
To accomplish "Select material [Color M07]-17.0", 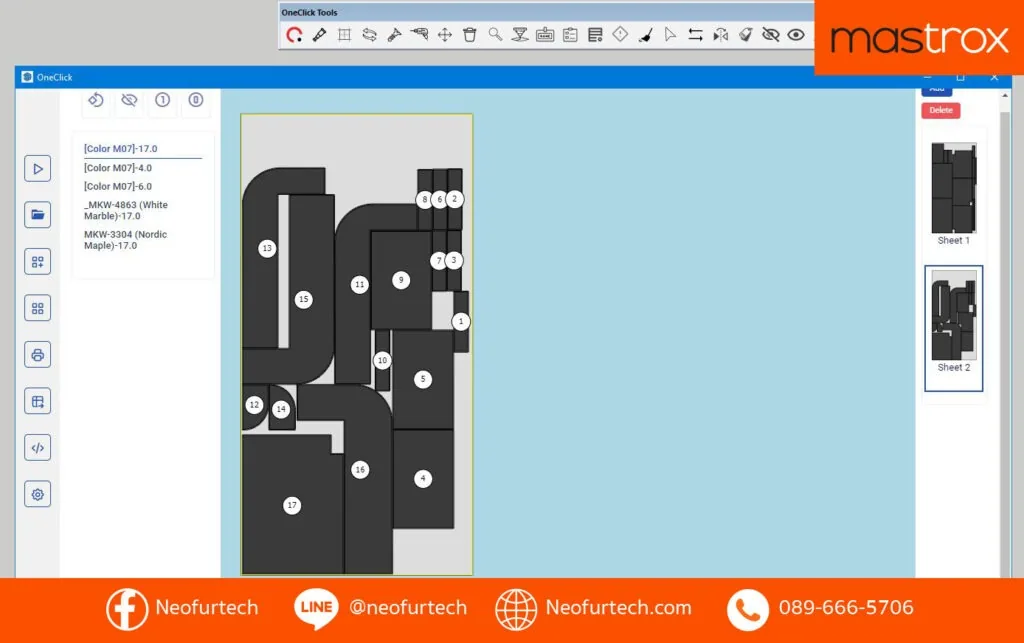I will 121,149.
